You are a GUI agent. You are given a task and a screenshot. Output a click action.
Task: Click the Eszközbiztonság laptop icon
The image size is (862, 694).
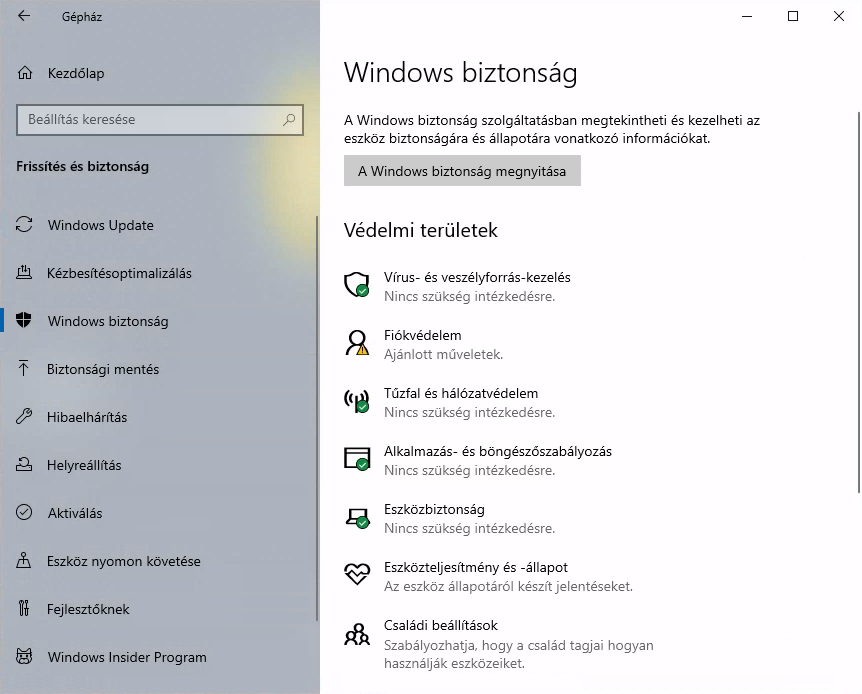point(357,517)
